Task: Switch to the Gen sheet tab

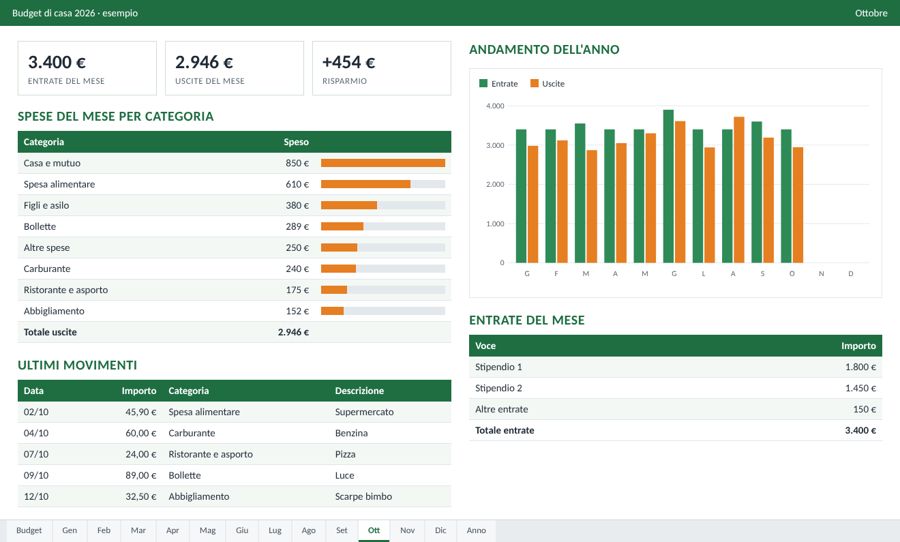Action: 69,530
